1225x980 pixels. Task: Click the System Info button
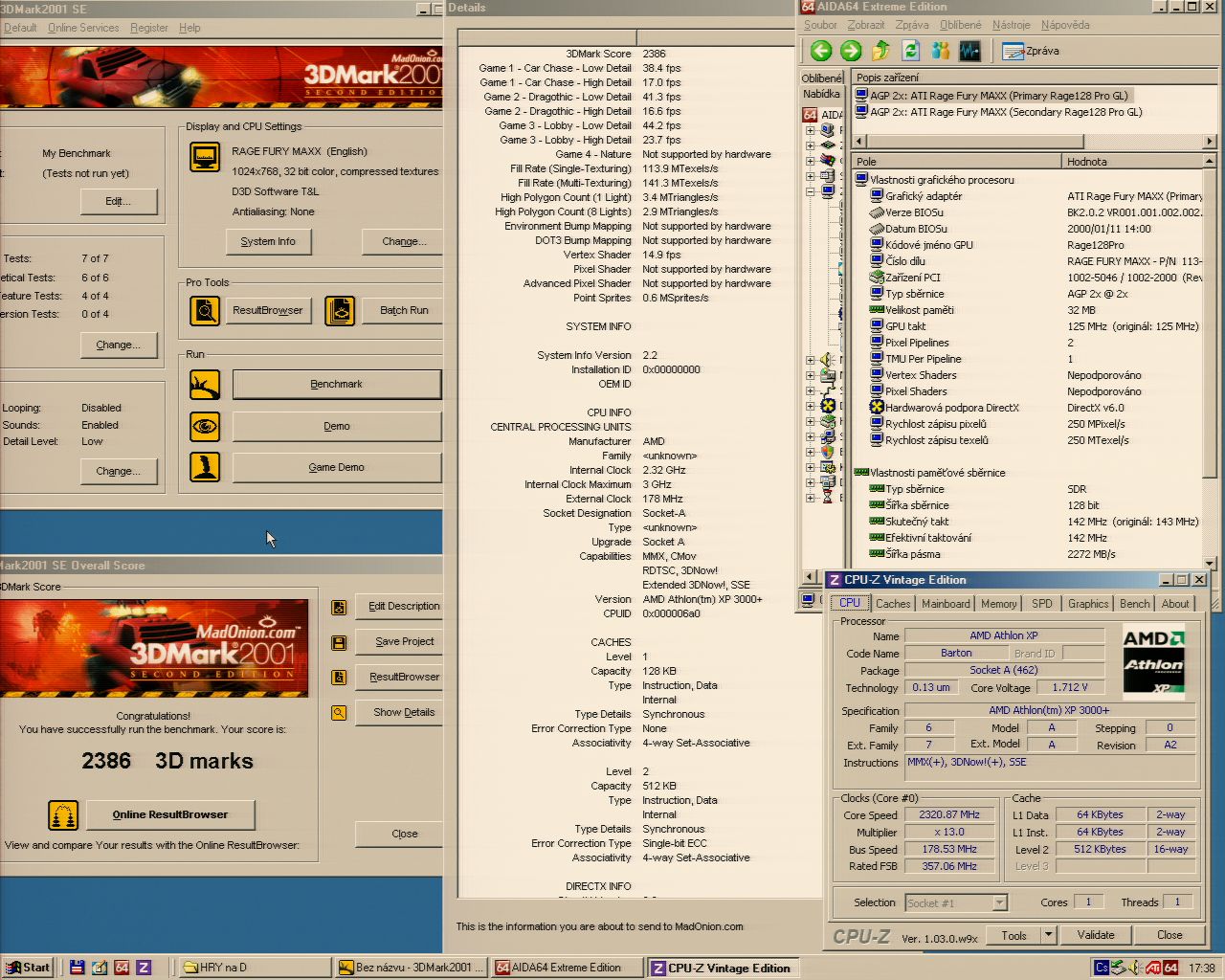click(x=268, y=242)
